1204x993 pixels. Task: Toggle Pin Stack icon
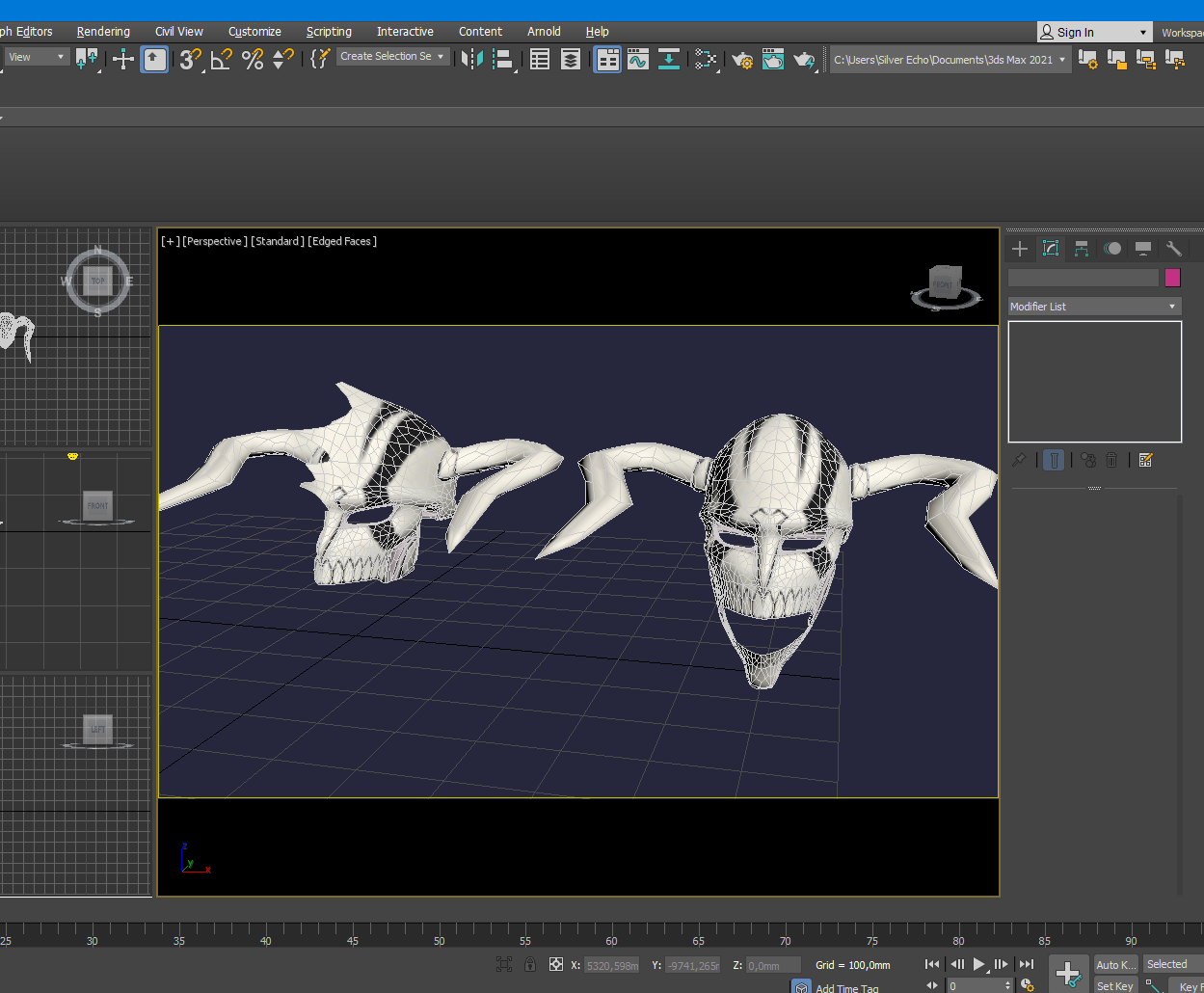tap(1019, 460)
